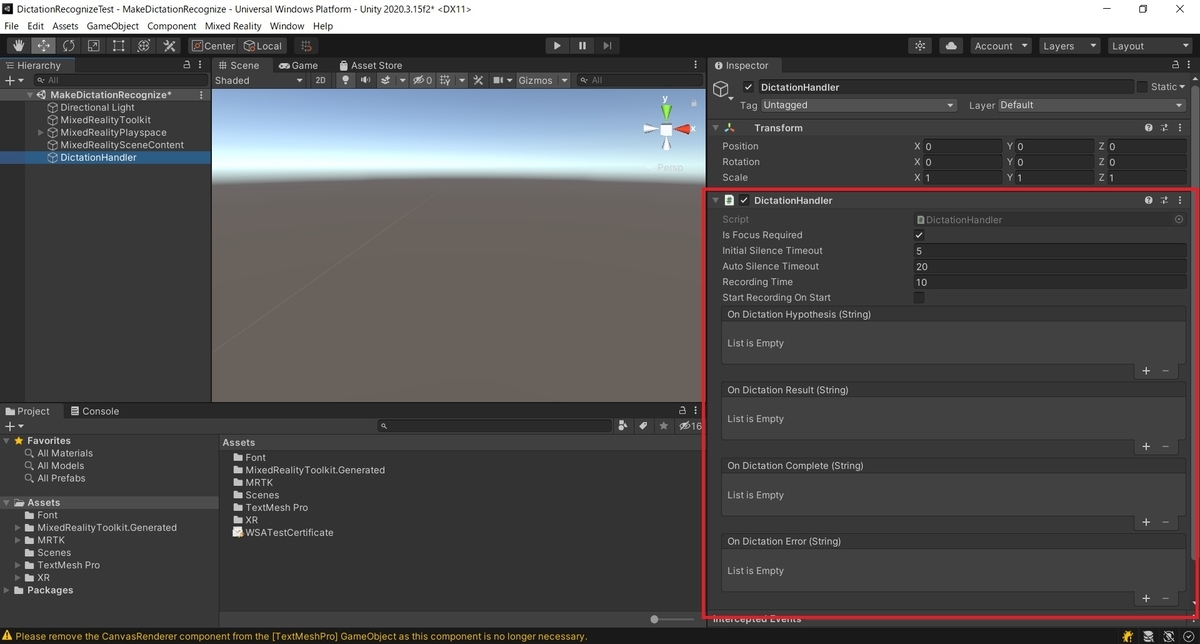Expand Packages folder in Project tree
Screen dimensions: 1200x644
(7, 590)
